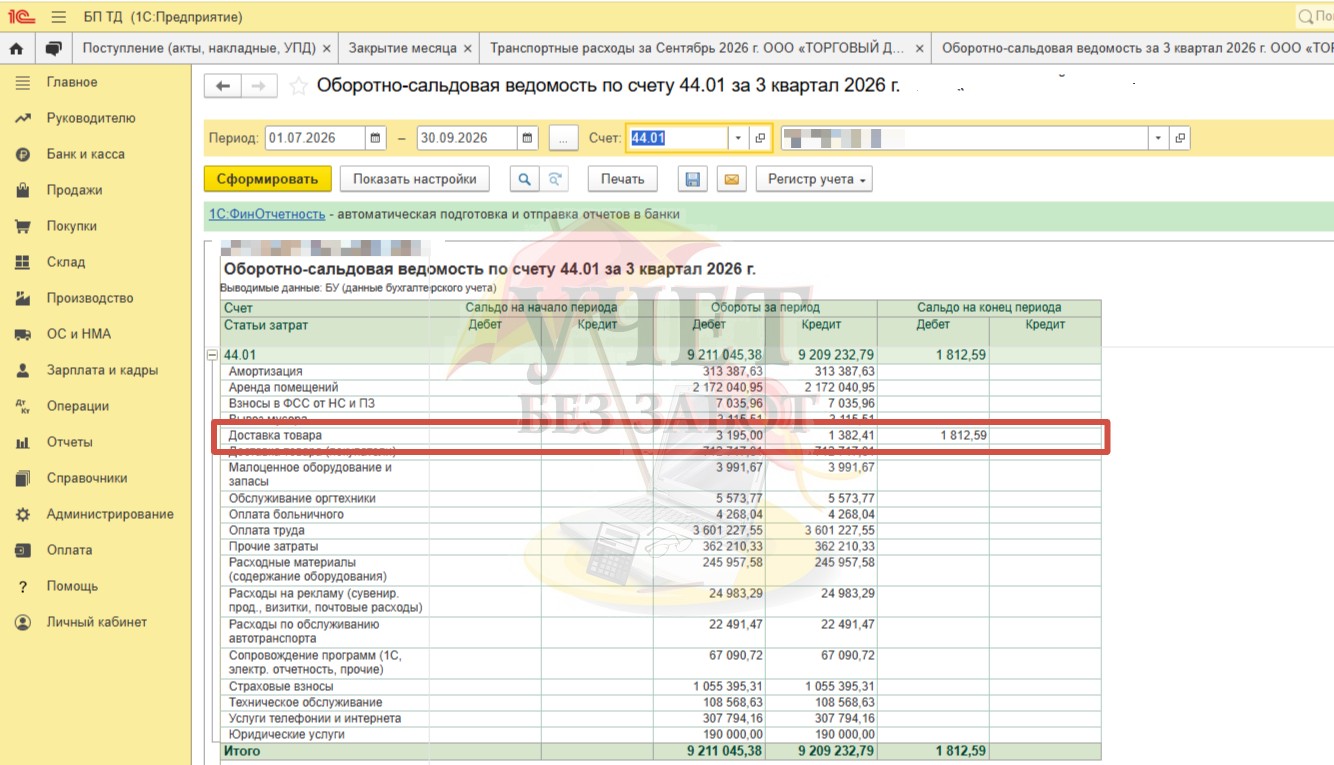This screenshot has width=1334, height=765.
Task: Open the Отчеты menu section
Action: (69, 442)
